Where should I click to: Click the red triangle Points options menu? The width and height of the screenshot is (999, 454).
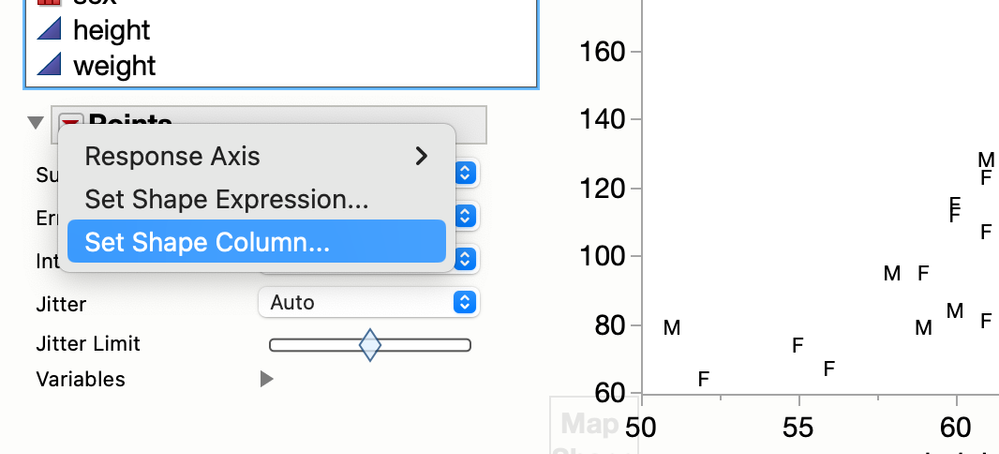[x=71, y=121]
